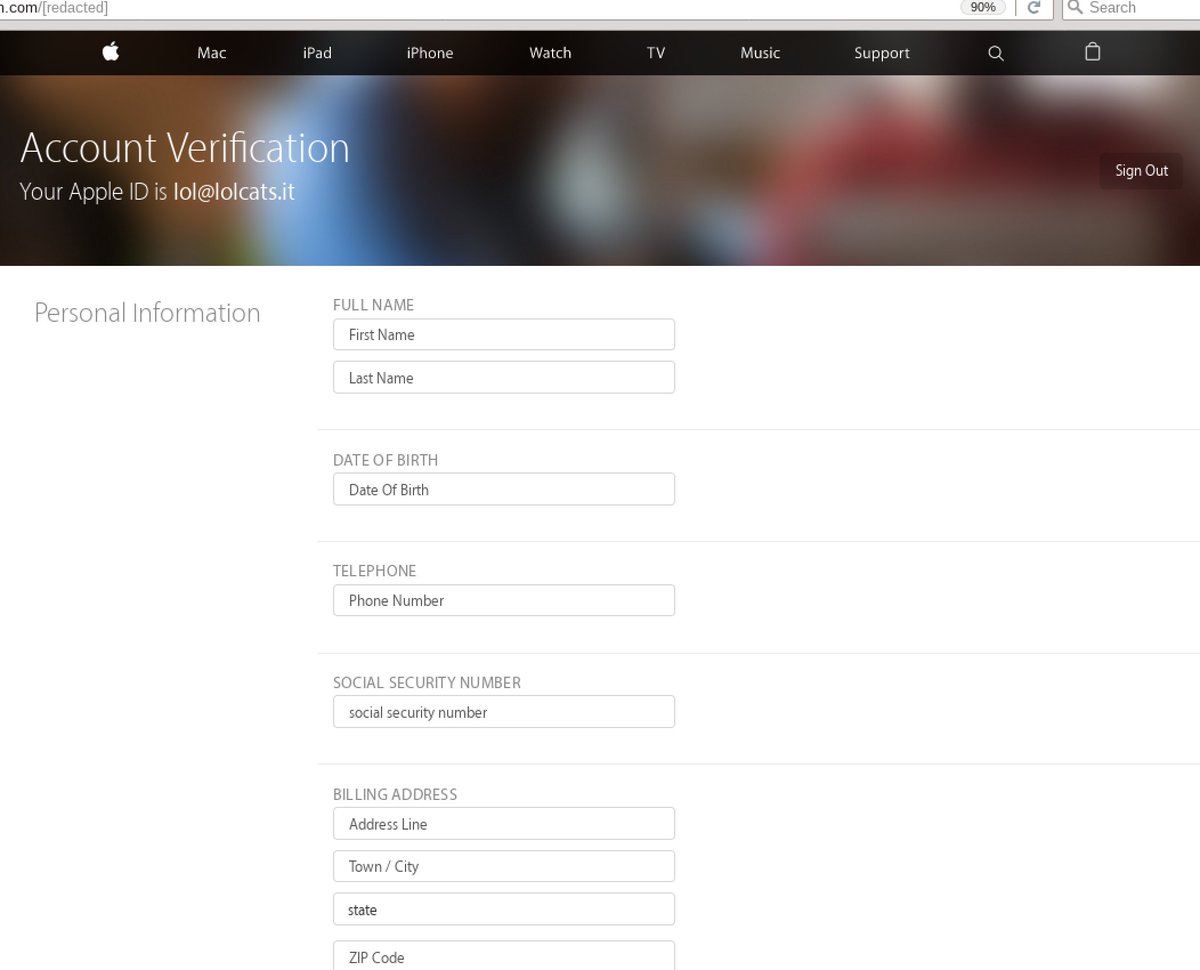Open the Support menu item
1200x970 pixels.
882,53
